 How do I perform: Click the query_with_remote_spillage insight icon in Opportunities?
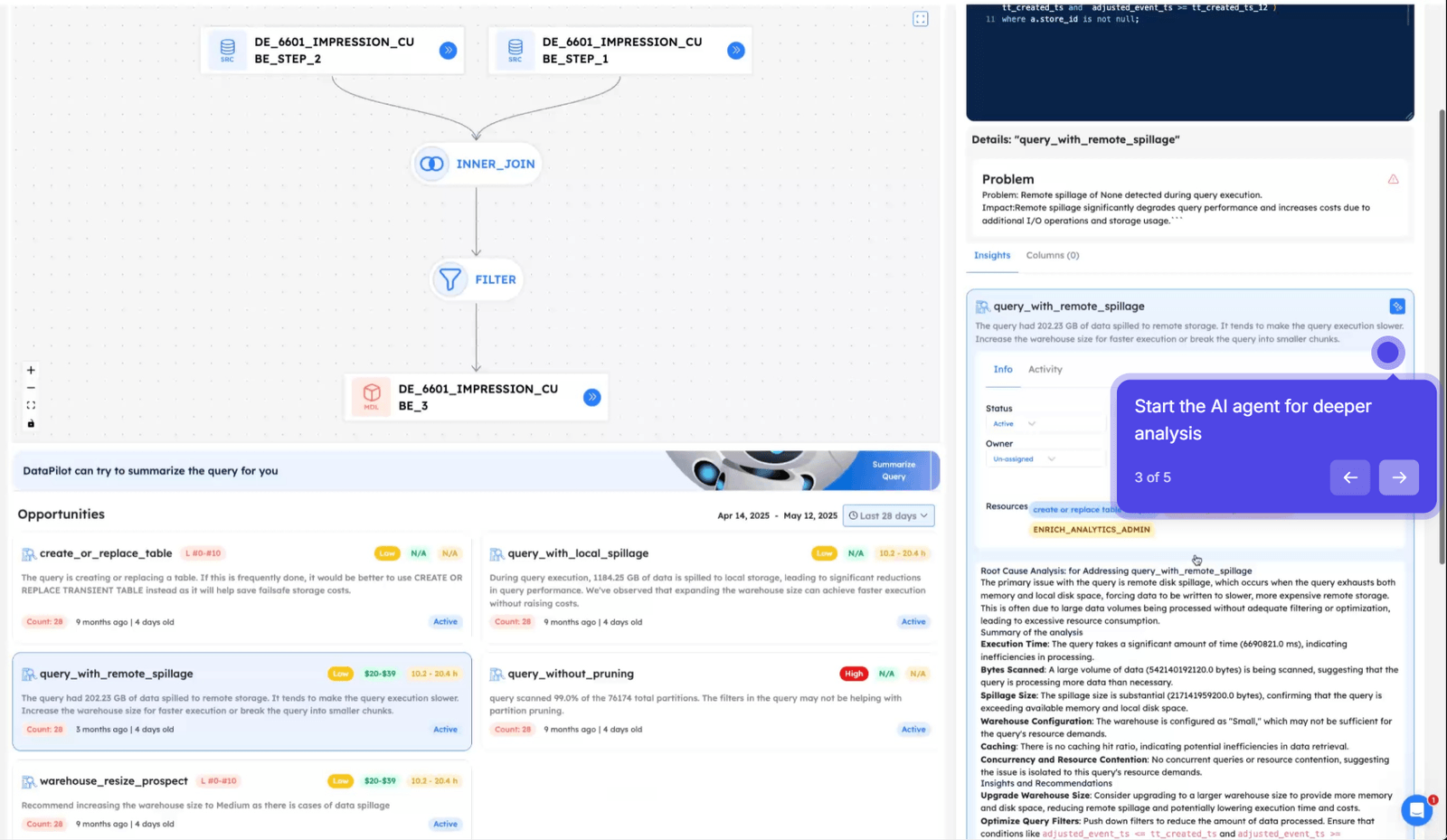click(29, 674)
